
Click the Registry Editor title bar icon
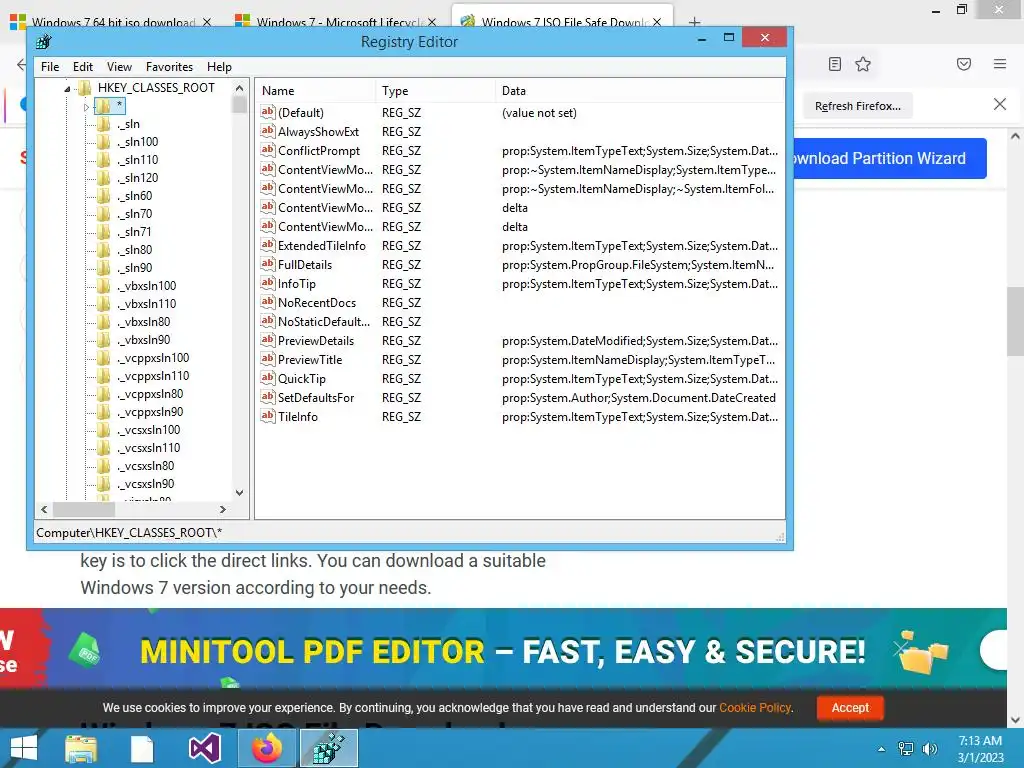point(43,42)
